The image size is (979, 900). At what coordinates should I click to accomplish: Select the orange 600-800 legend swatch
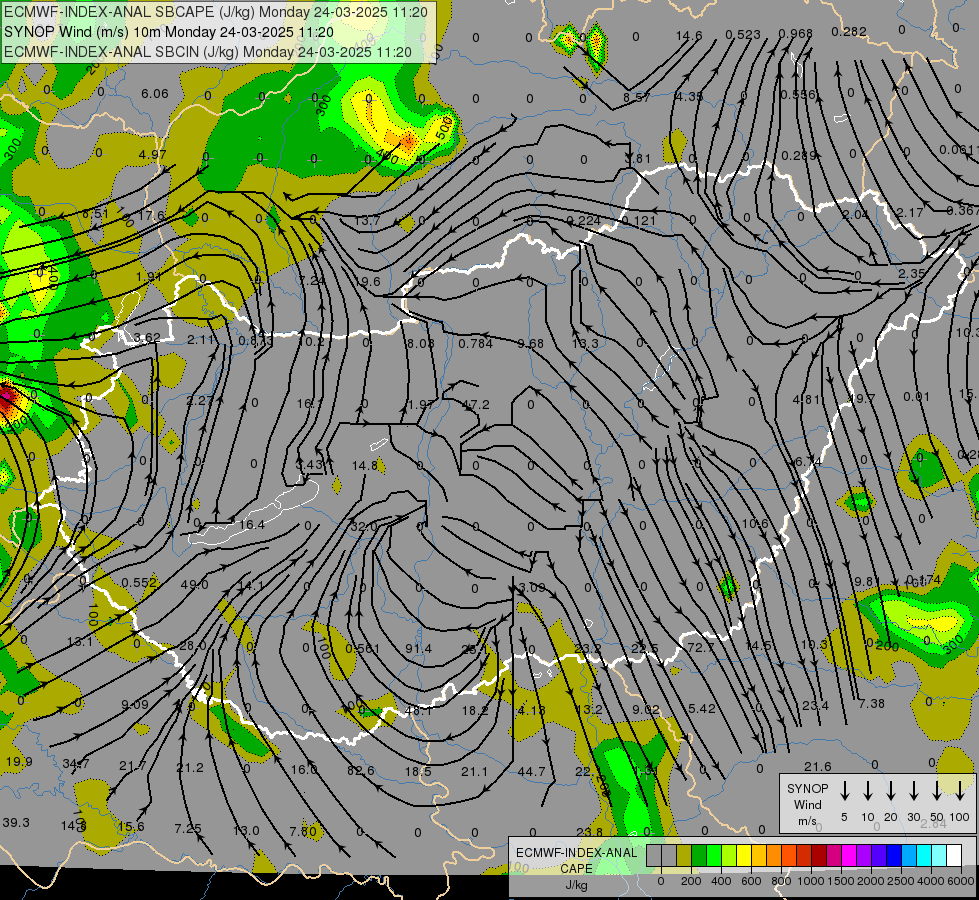(774, 856)
